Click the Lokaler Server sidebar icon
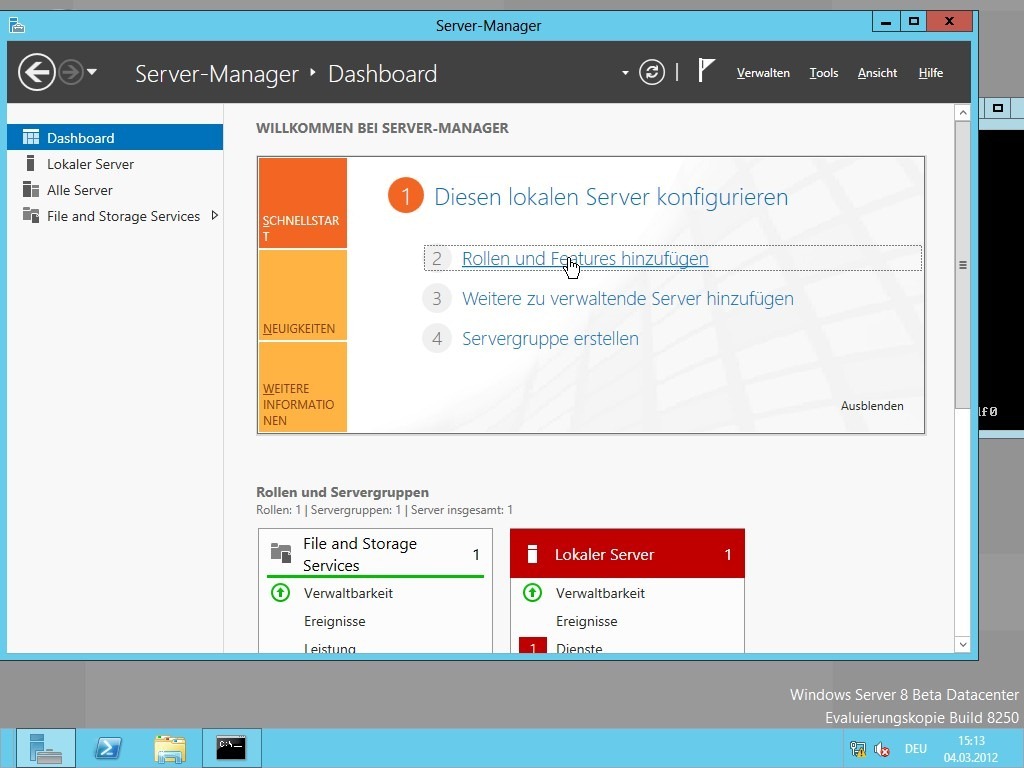The width and height of the screenshot is (1024, 768). [30, 163]
